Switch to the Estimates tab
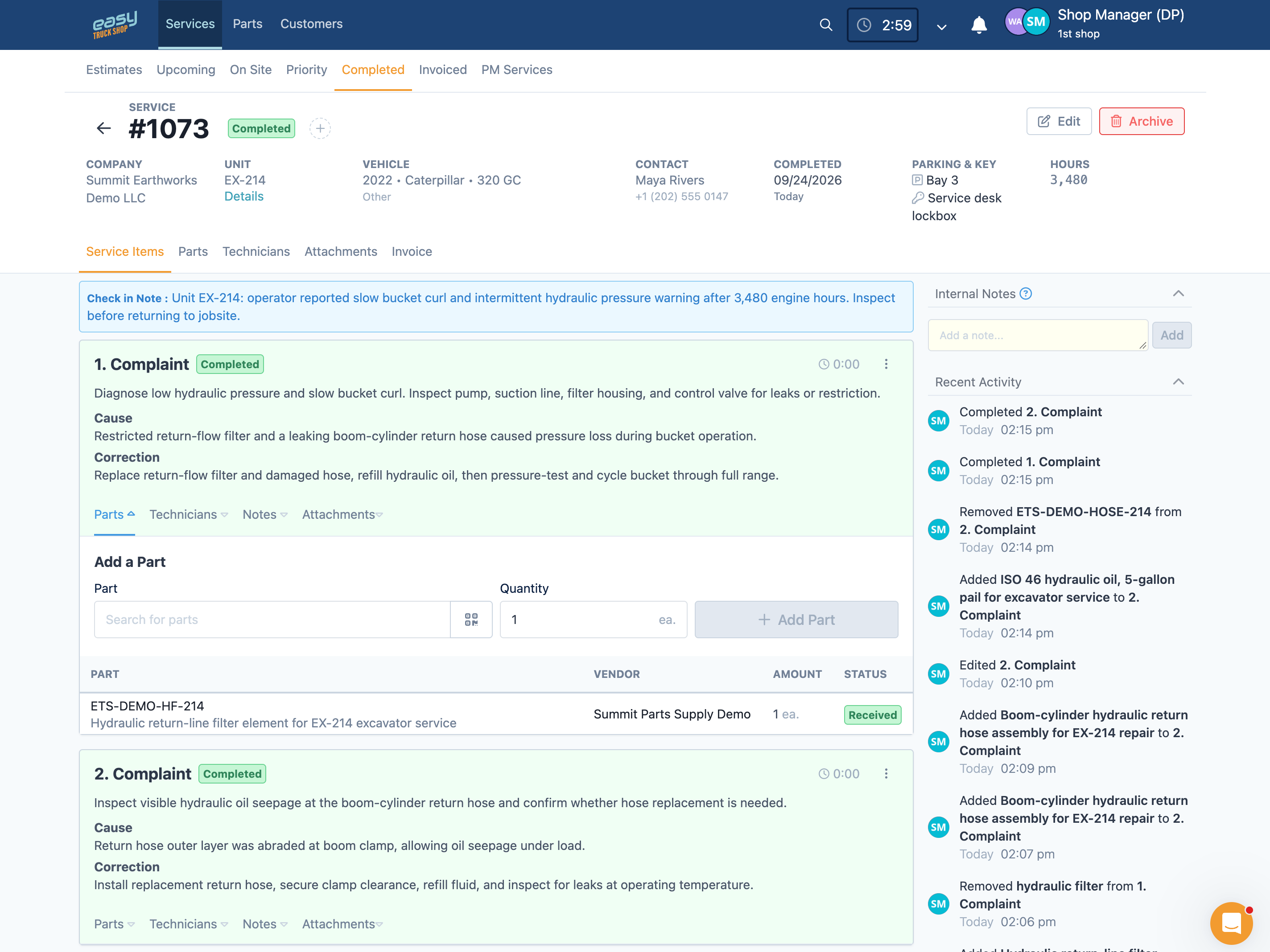1270x952 pixels. [114, 70]
